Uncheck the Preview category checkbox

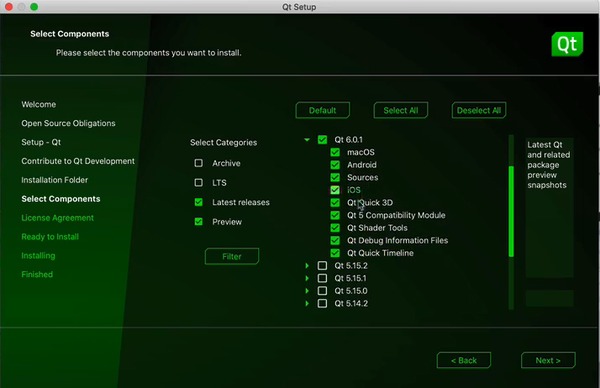point(199,222)
